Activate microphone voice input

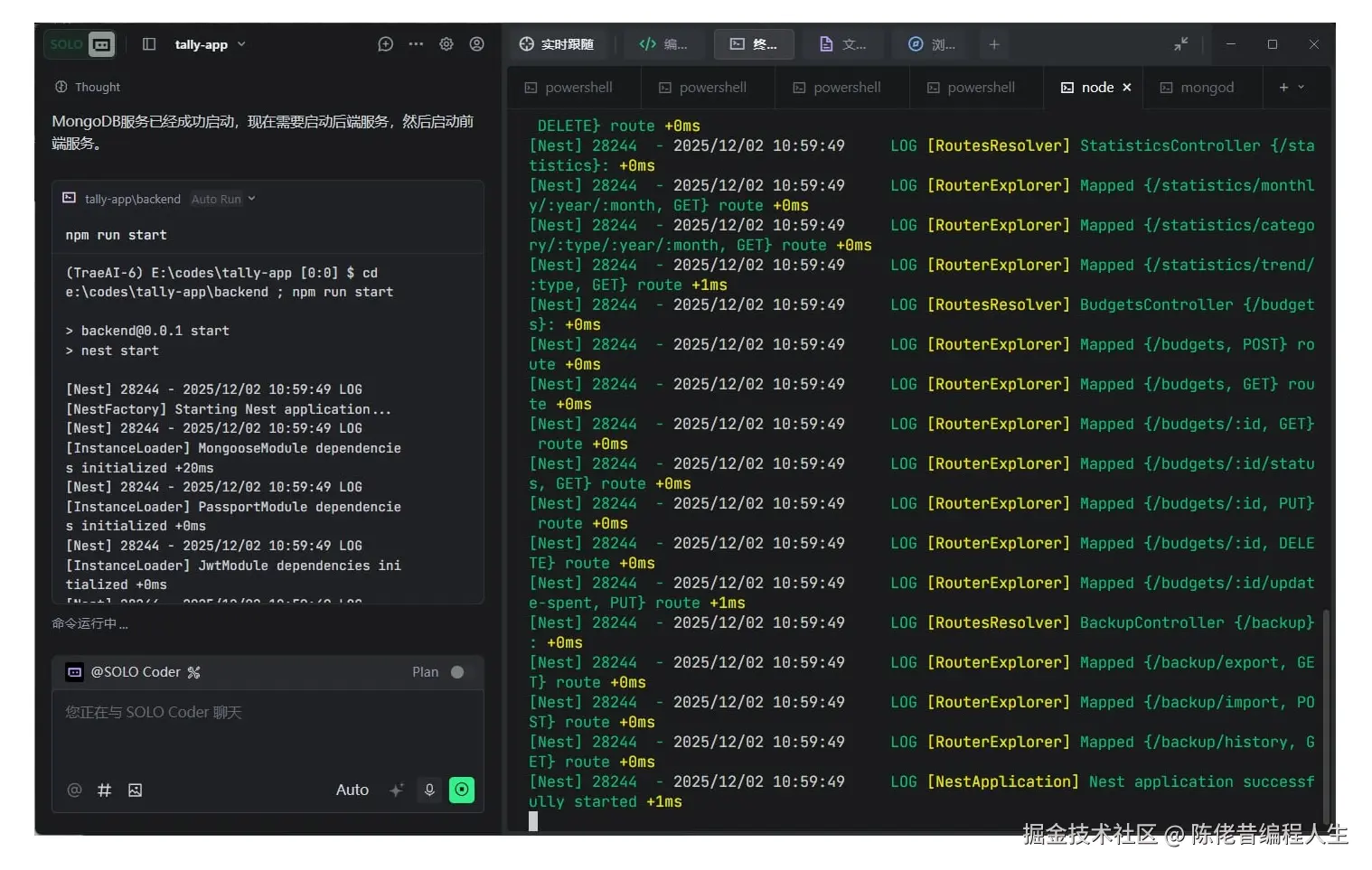click(429, 790)
